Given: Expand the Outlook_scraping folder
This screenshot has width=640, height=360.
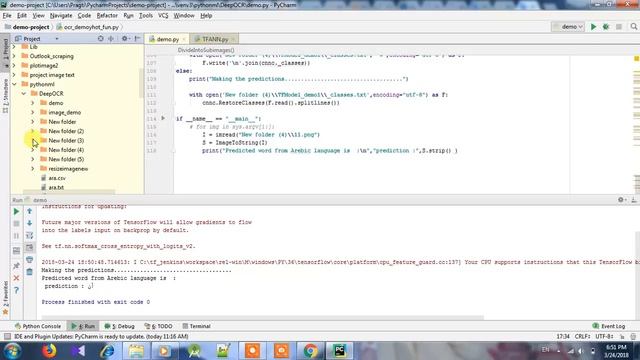Looking at the screenshot, I should pos(14,56).
